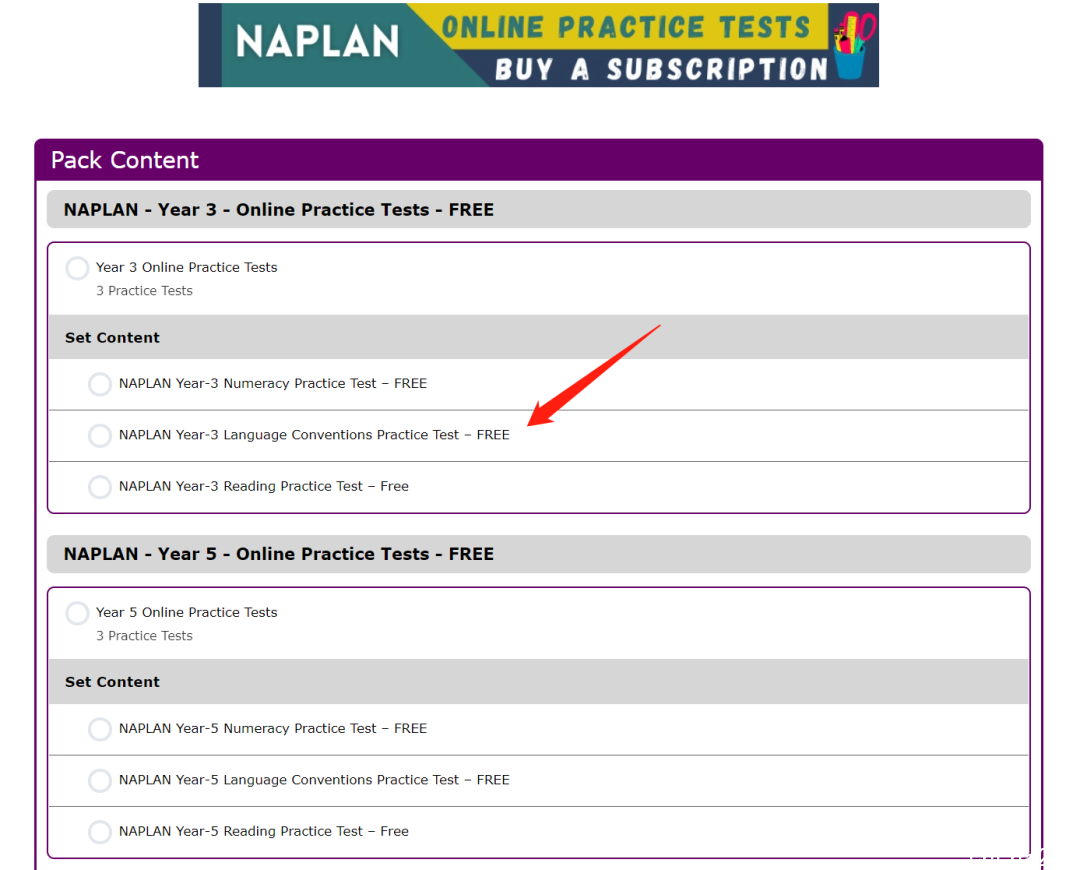1080x870 pixels.
Task: Click the Pack Content panel title
Action: [125, 160]
